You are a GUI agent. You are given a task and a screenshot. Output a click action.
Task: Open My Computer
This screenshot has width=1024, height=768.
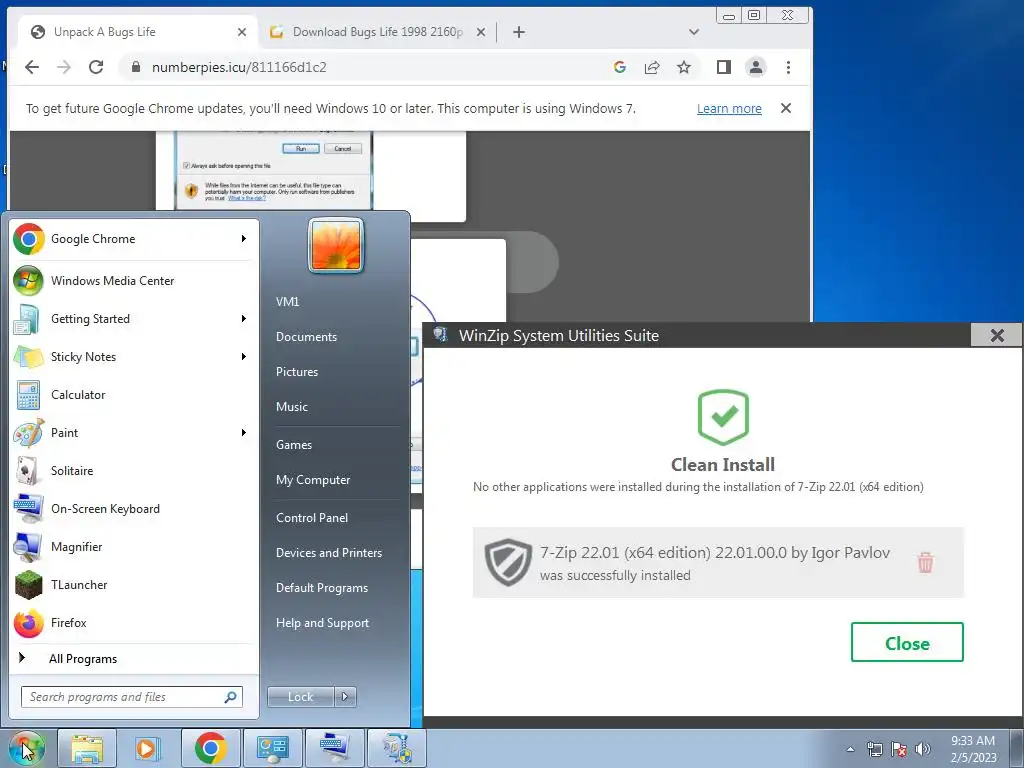click(313, 480)
